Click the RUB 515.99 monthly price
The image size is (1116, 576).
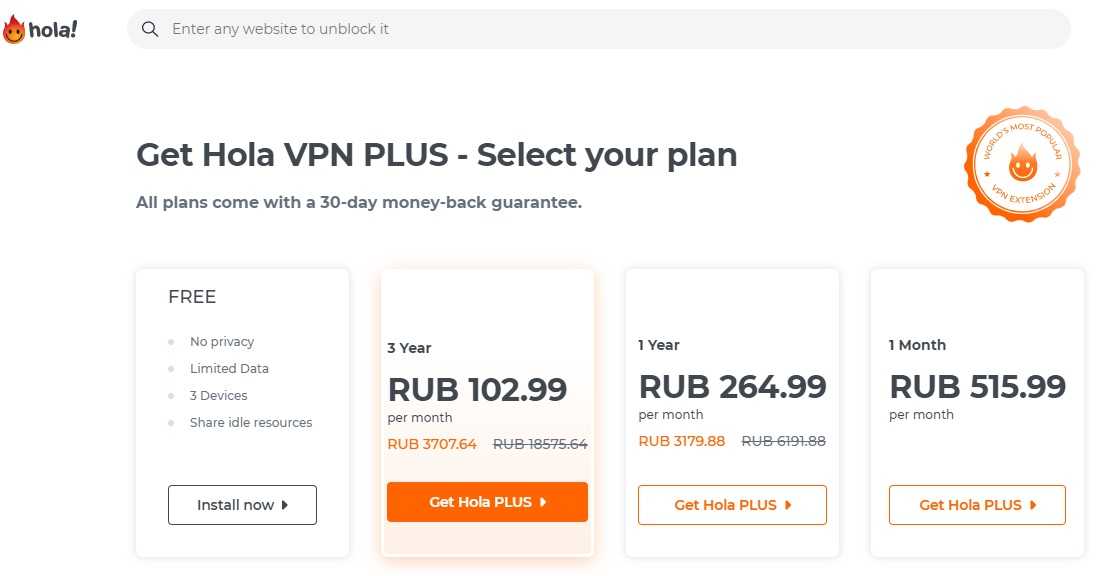pos(977,385)
